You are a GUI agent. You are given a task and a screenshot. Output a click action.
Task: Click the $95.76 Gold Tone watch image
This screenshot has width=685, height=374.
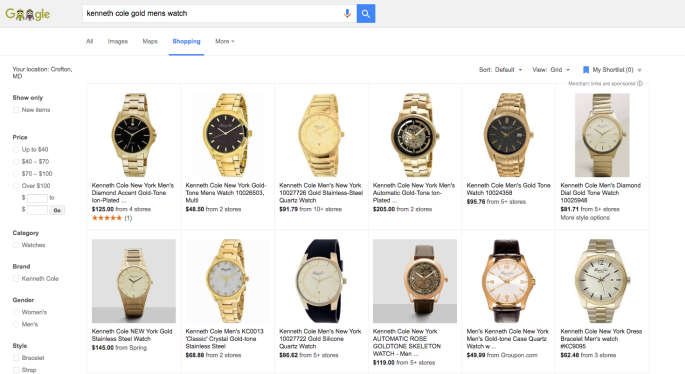click(509, 134)
